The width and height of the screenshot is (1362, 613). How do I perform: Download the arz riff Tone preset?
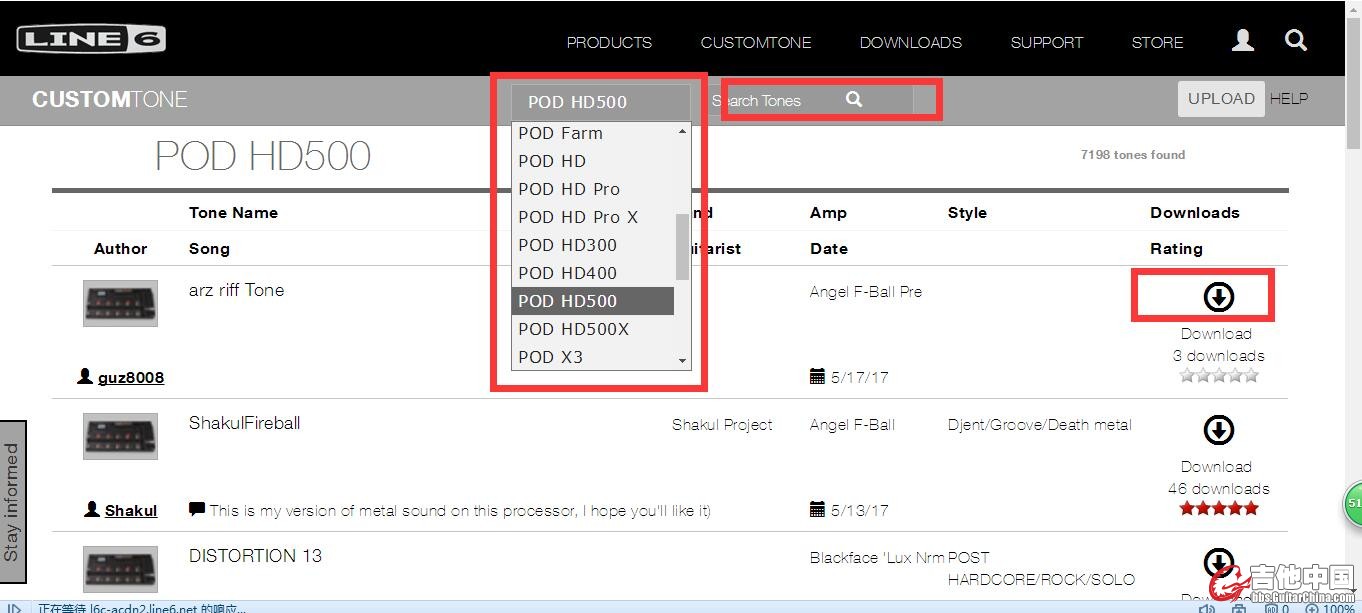1217,297
